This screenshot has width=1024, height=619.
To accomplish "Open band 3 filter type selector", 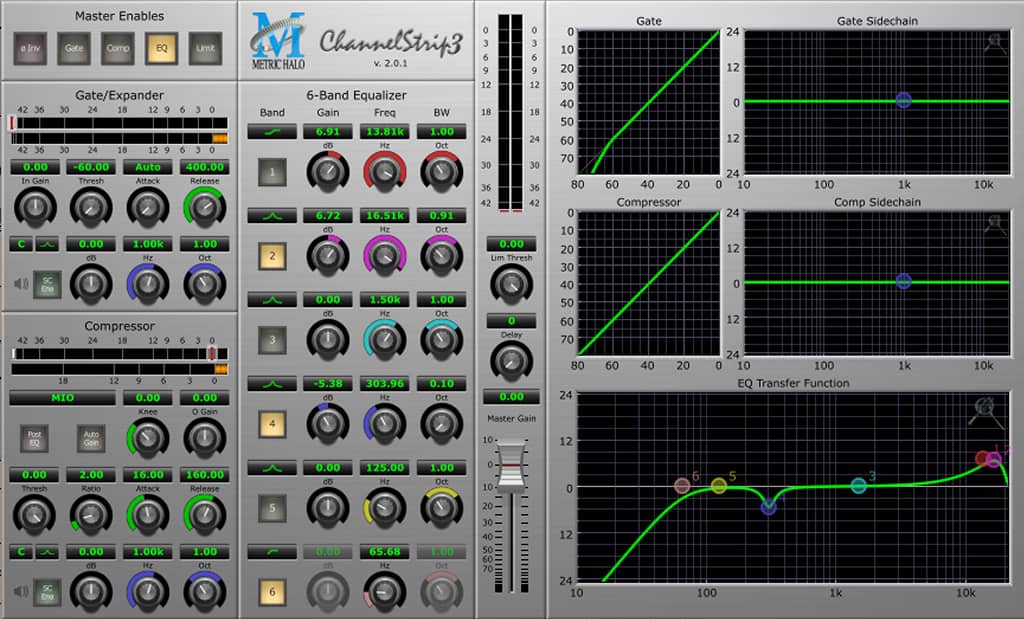I will tap(272, 300).
